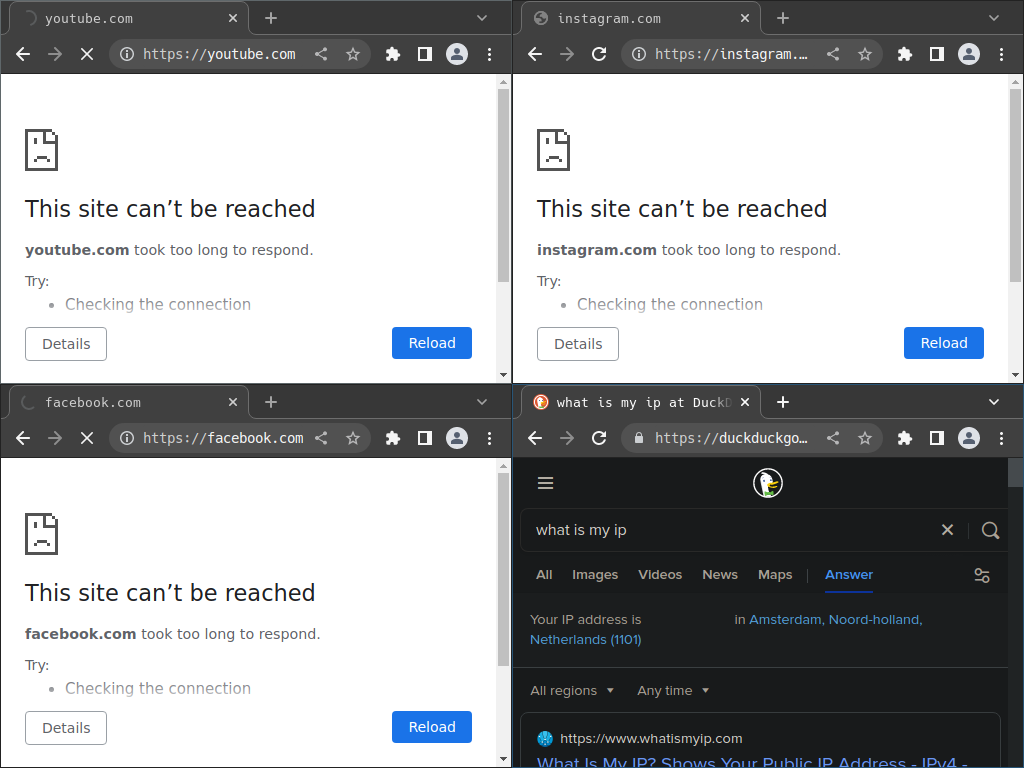Viewport: 1024px width, 768px height.
Task: Open extensions puzzle icon in instagram.com window
Action: tap(905, 54)
